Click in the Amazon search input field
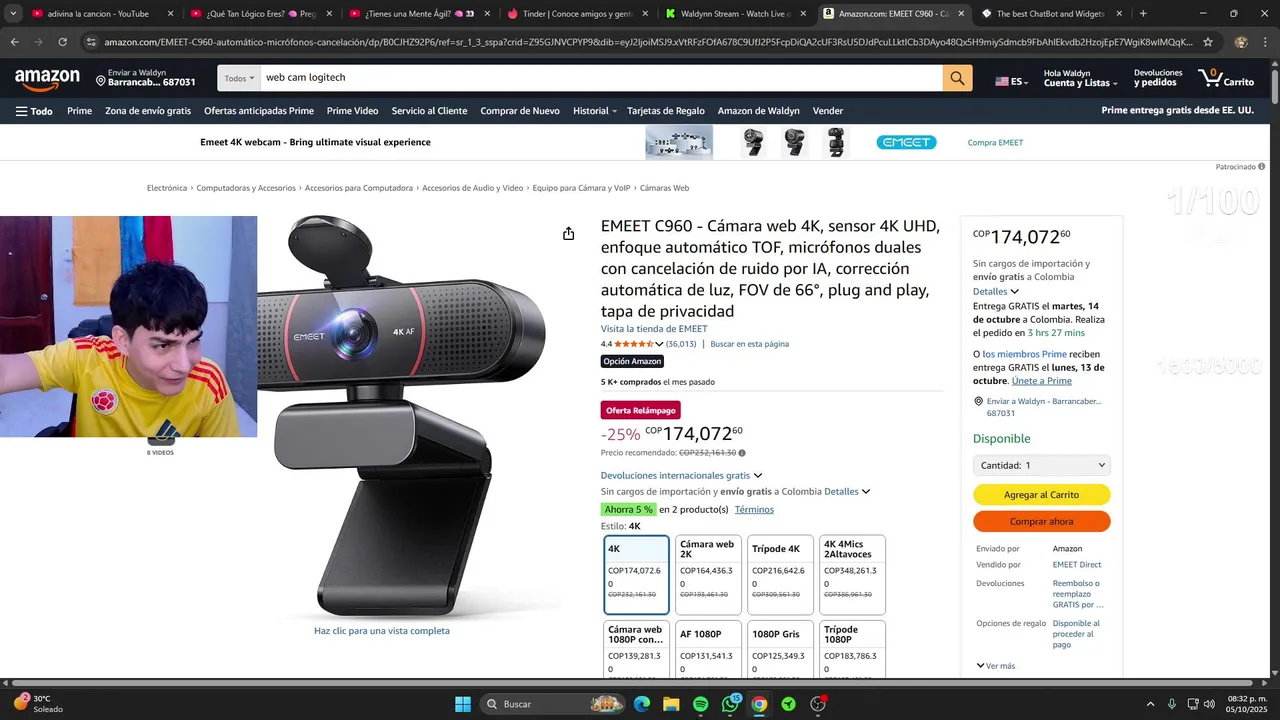The image size is (1280, 720). click(x=600, y=78)
